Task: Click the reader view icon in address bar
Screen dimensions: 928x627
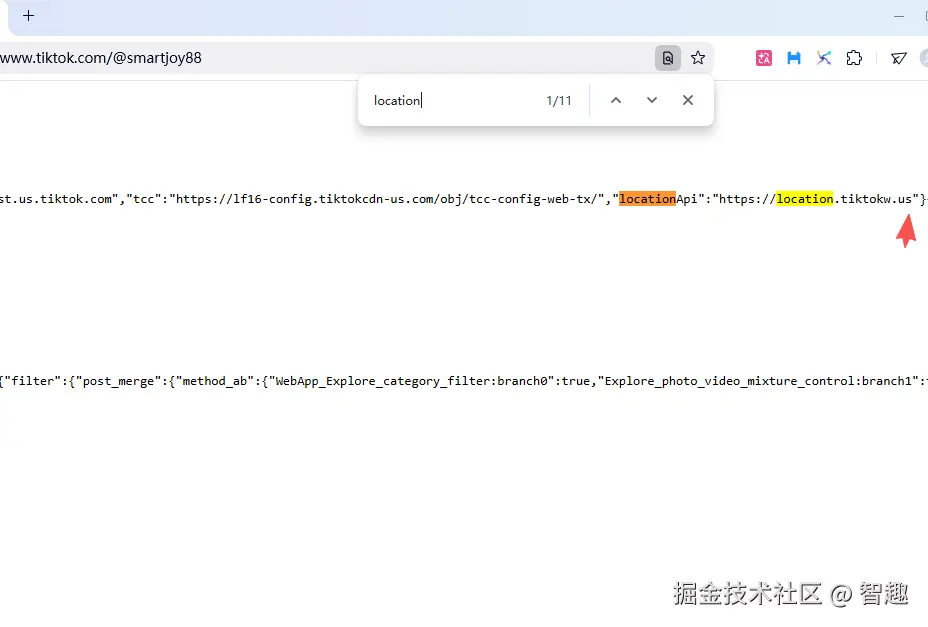Action: pyautogui.click(x=667, y=57)
